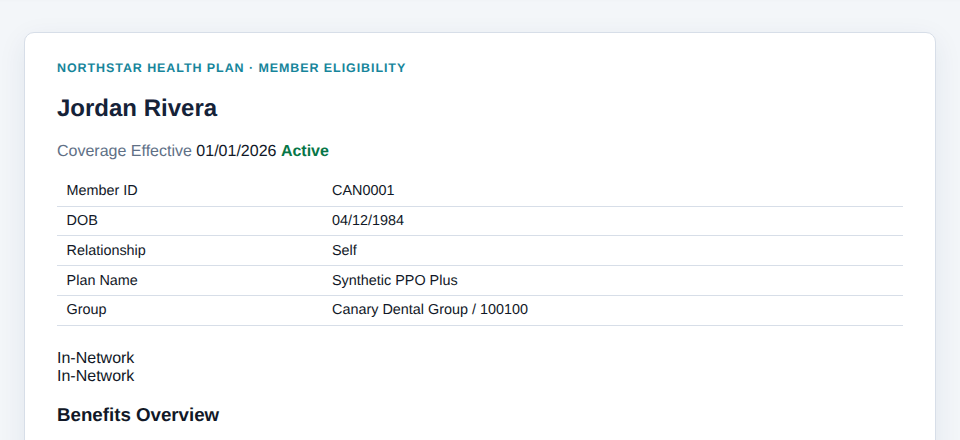This screenshot has width=960, height=440.
Task: Click the coverage date 01/01/2026
Action: pos(236,151)
